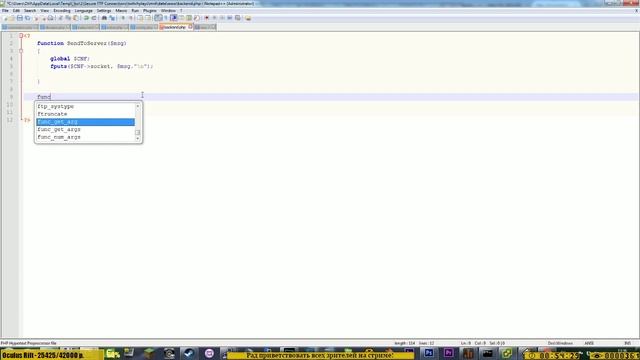Open the Language menu
Screen dimensions: 640x360
83,11
